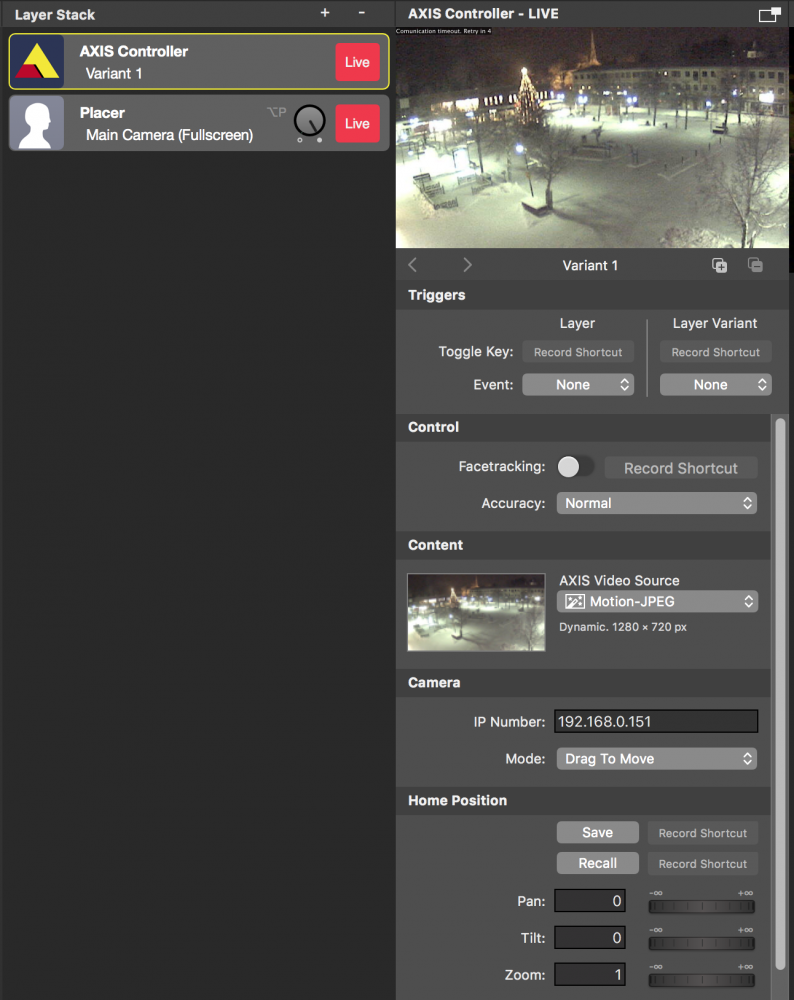794x1000 pixels.
Task: Click Record Shortcut next to Facetracking
Action: [x=681, y=468]
